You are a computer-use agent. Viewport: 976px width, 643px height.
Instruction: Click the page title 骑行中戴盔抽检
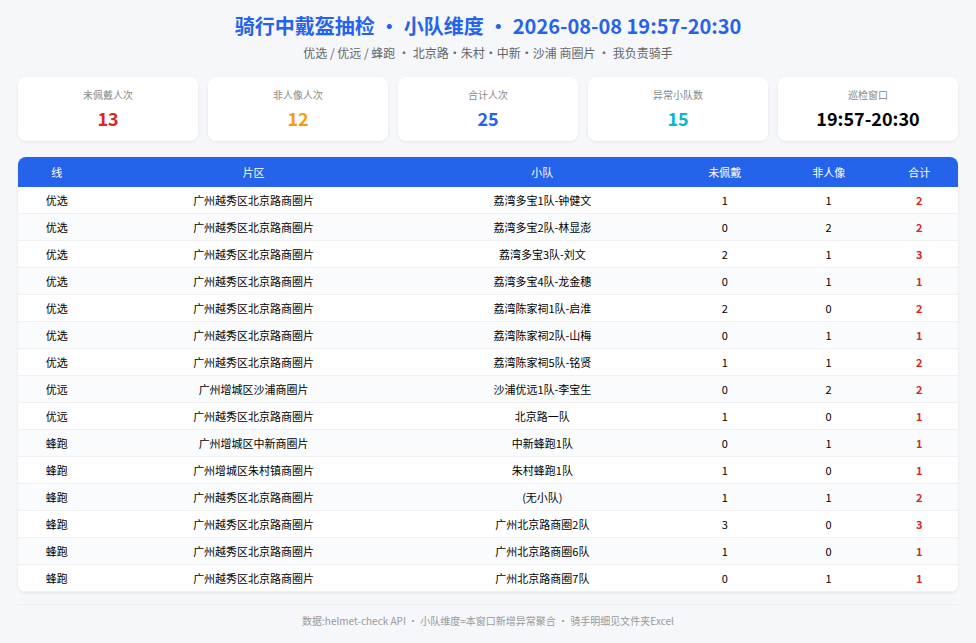point(305,27)
